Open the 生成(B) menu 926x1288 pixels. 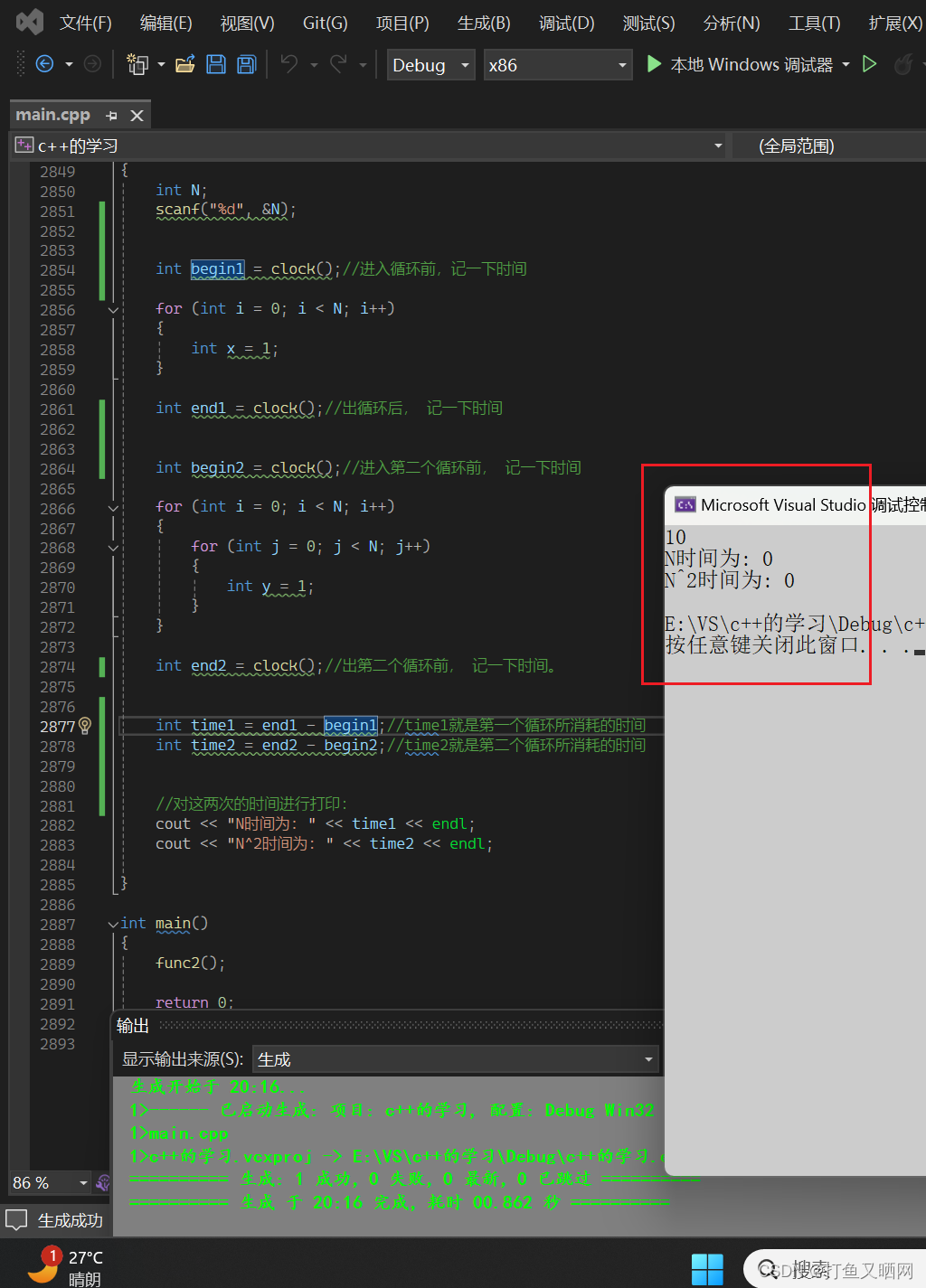coord(484,23)
